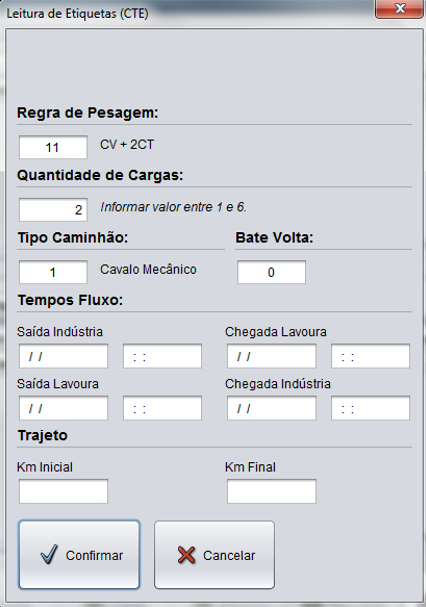Focus the Chegada Indústria time field

370,408
